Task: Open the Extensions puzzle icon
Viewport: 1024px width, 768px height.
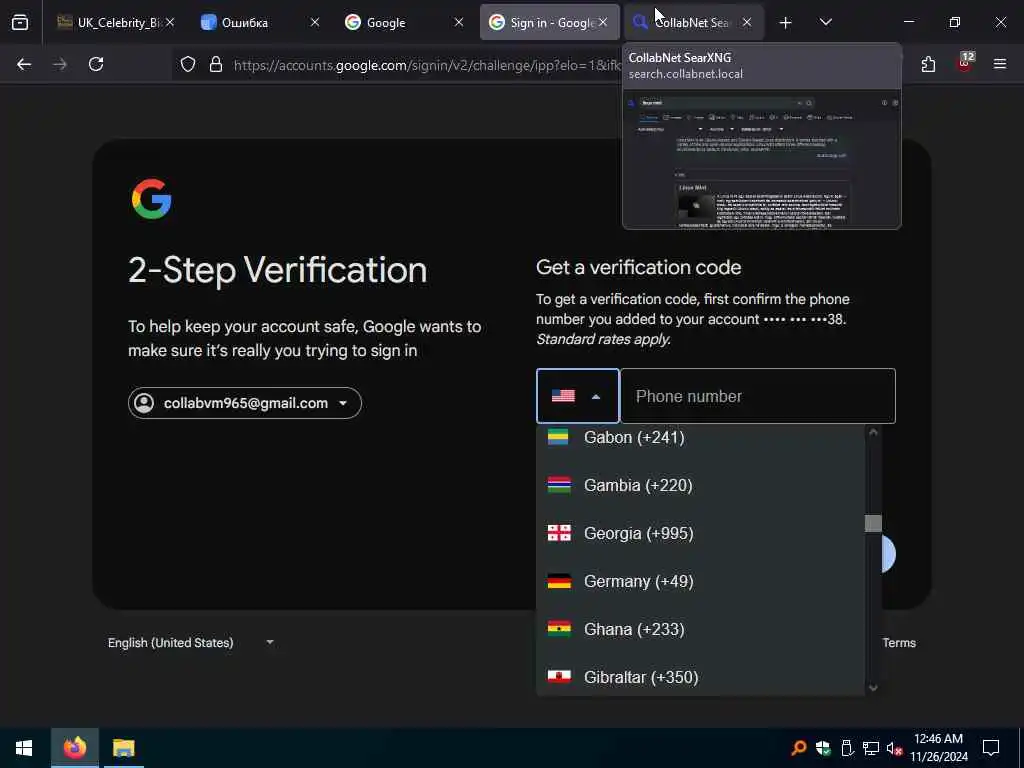Action: (928, 64)
